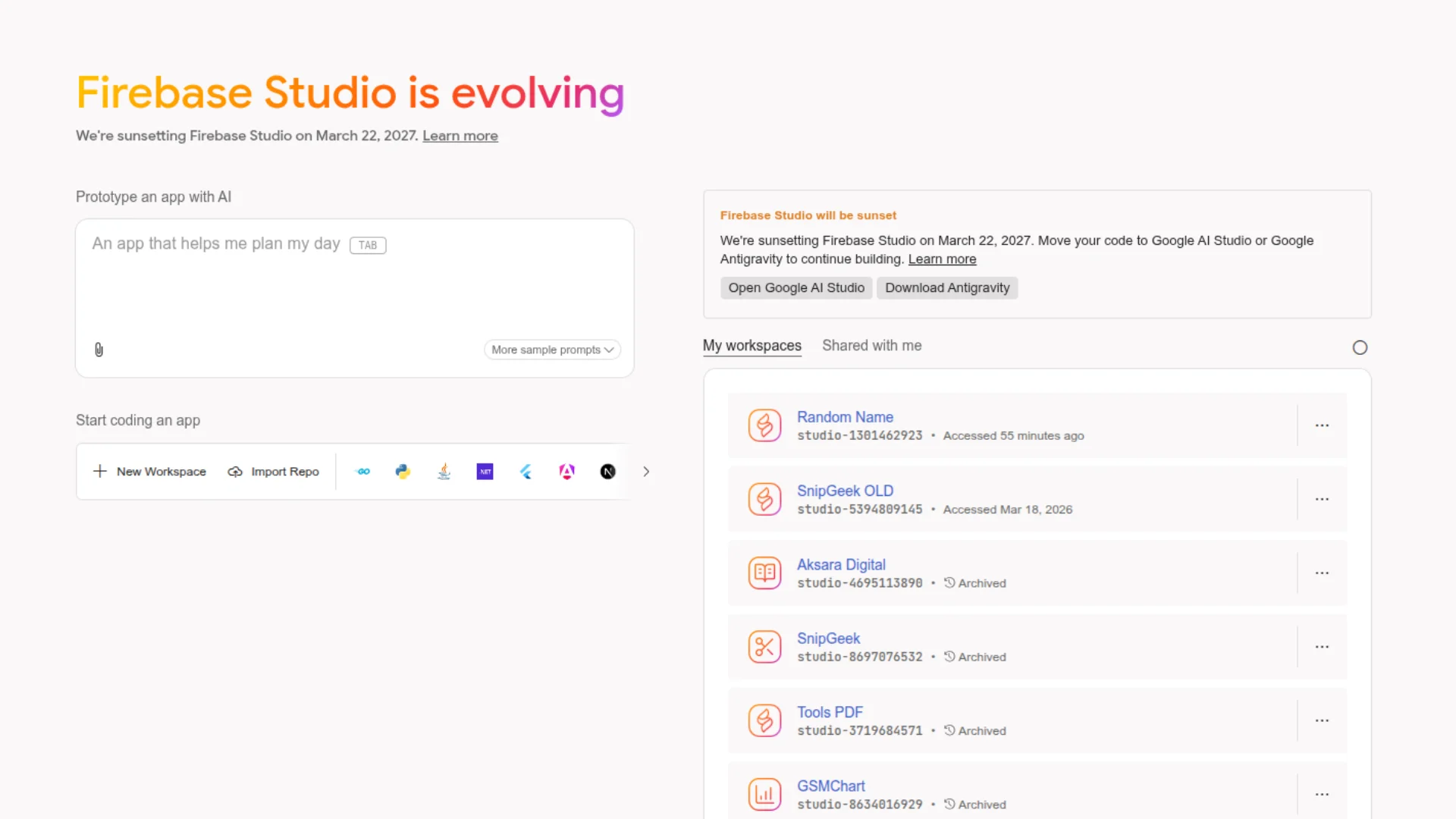Select the My workspaces tab
The height and width of the screenshot is (819, 1456).
(752, 345)
